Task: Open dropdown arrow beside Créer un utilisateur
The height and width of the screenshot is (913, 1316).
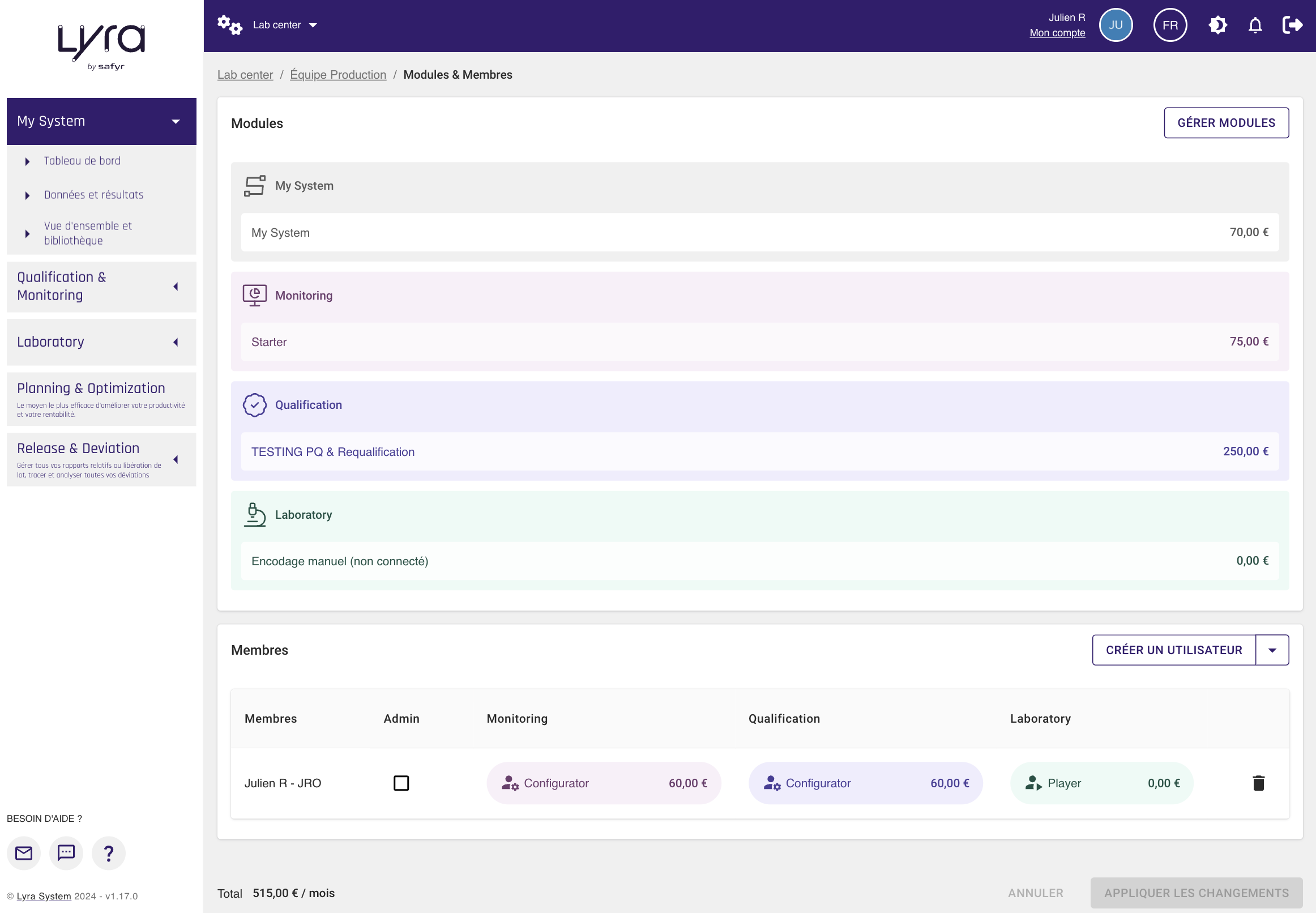Action: (1272, 650)
